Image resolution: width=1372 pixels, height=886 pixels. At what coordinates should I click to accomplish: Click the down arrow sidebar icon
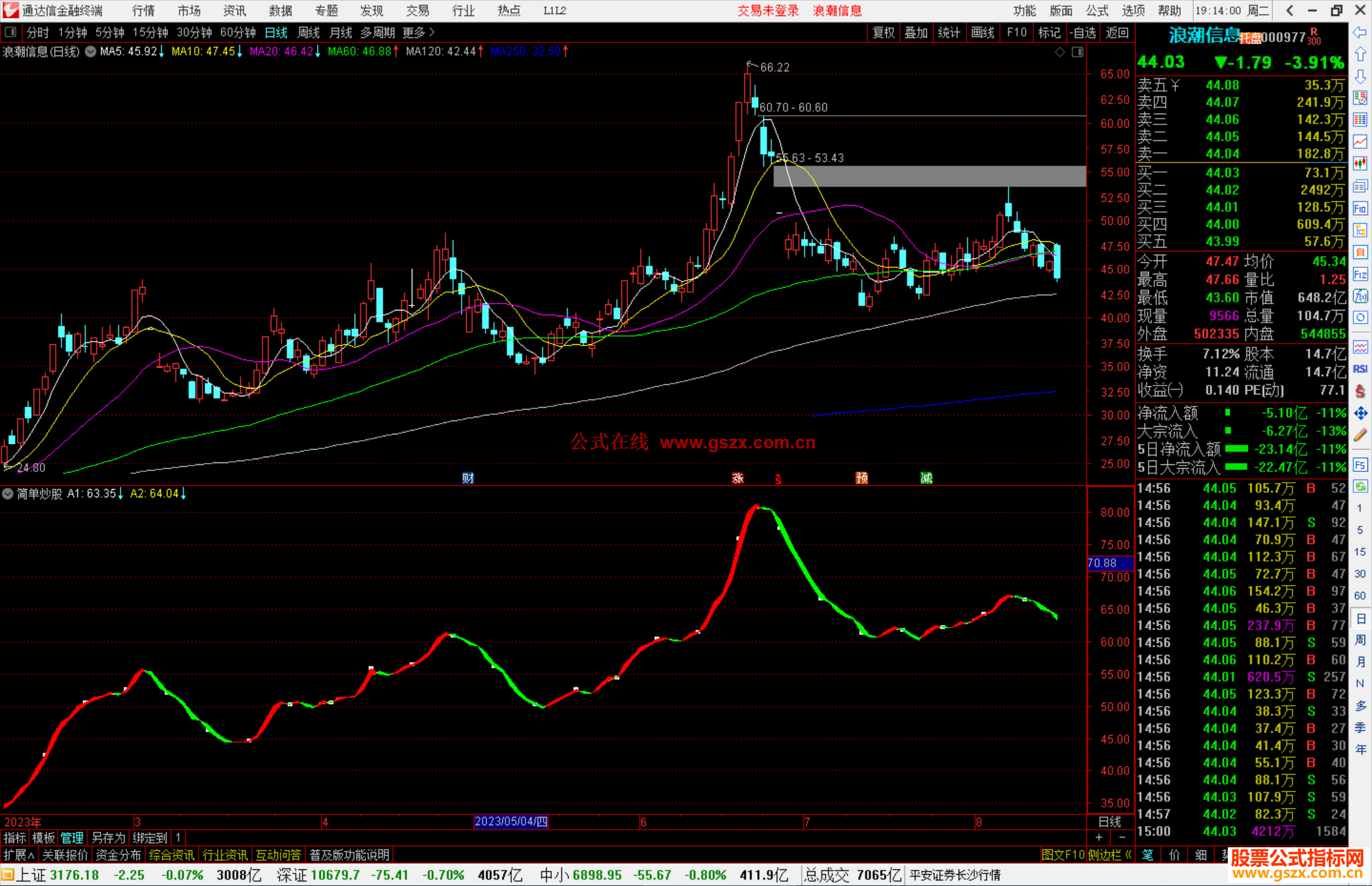(x=1360, y=76)
